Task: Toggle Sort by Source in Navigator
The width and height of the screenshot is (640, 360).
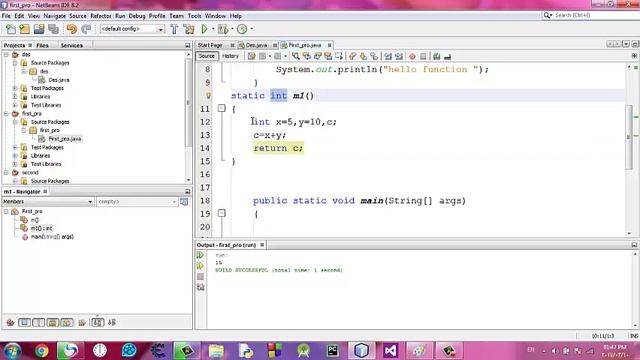Action: pos(111,322)
